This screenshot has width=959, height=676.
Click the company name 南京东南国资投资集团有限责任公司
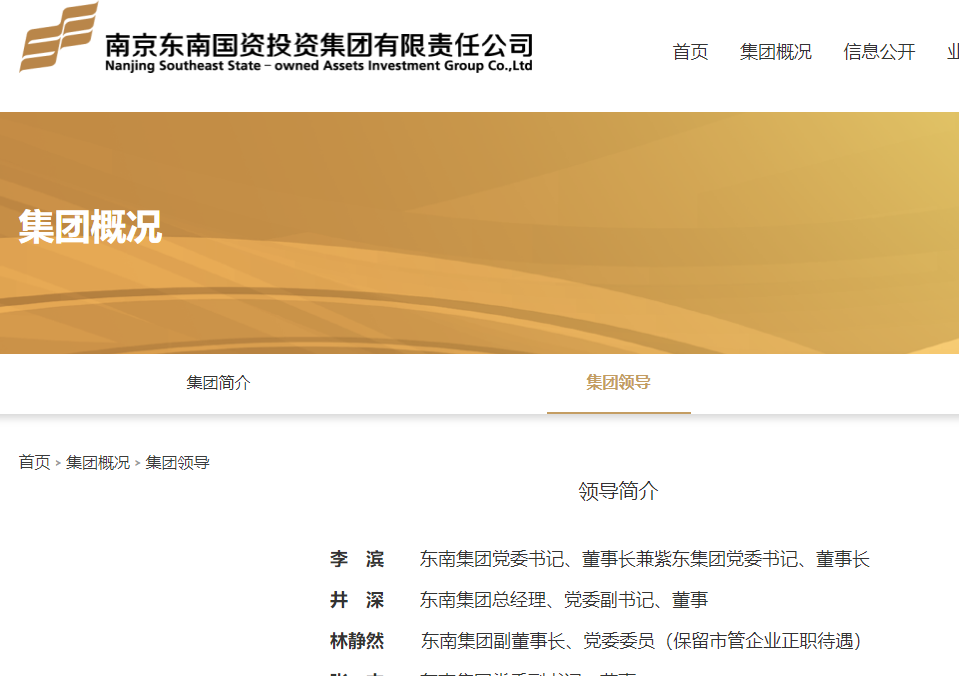coord(319,45)
